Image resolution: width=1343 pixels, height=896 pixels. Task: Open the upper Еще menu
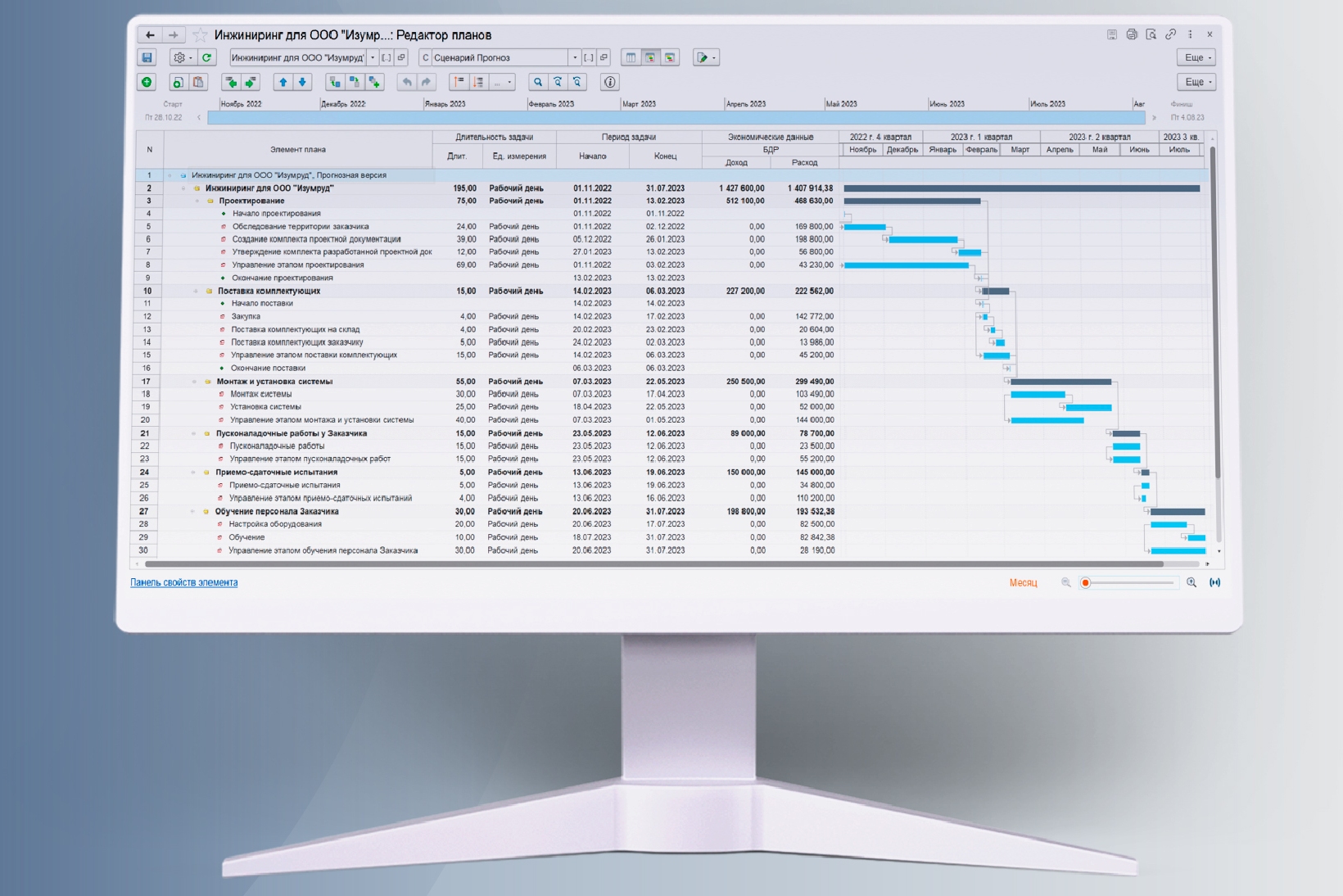point(1196,57)
